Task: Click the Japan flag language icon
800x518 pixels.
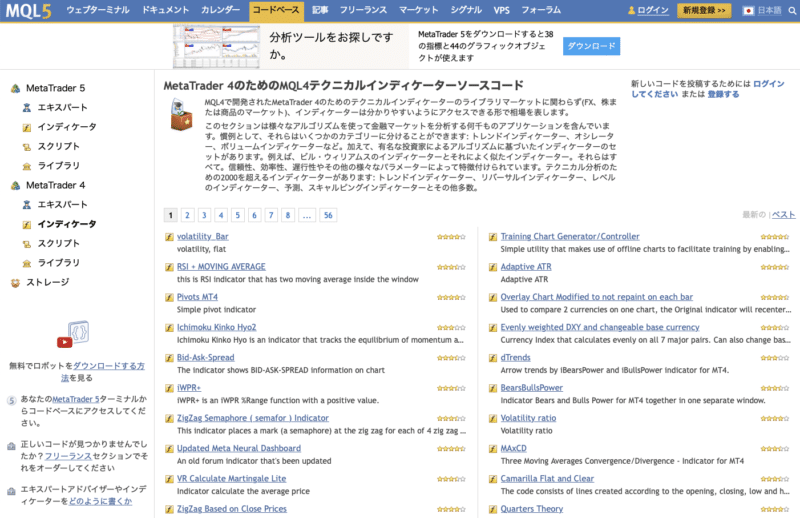Action: (x=748, y=11)
